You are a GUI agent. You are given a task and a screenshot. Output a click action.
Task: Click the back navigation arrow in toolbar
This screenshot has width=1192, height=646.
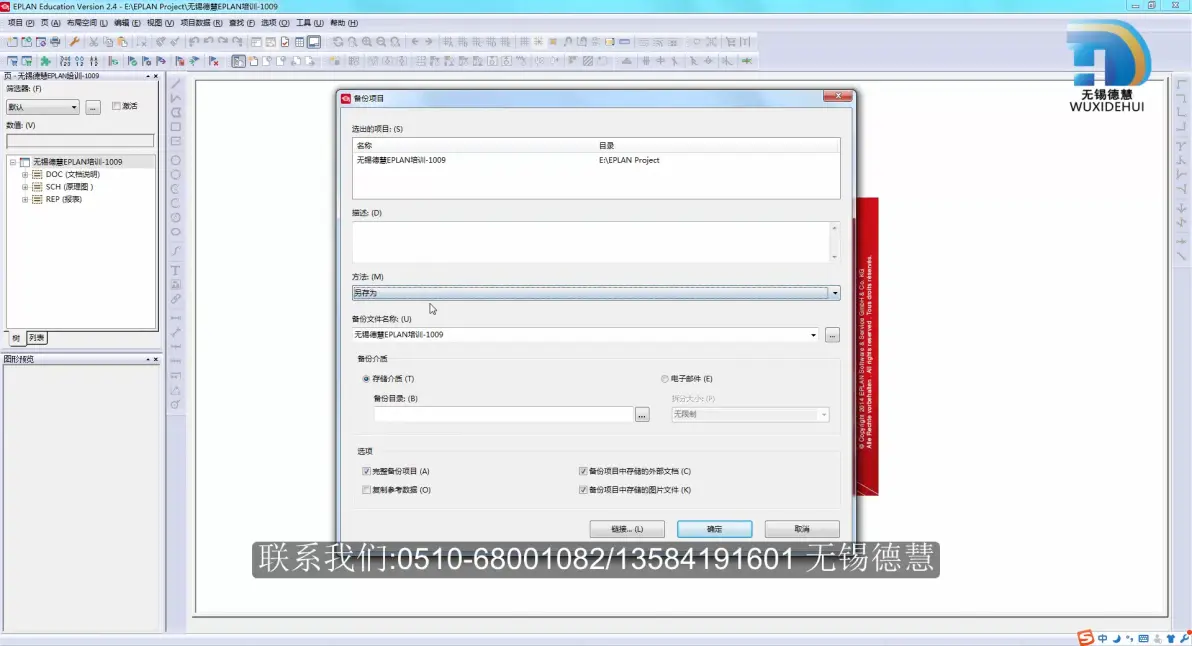coord(415,42)
